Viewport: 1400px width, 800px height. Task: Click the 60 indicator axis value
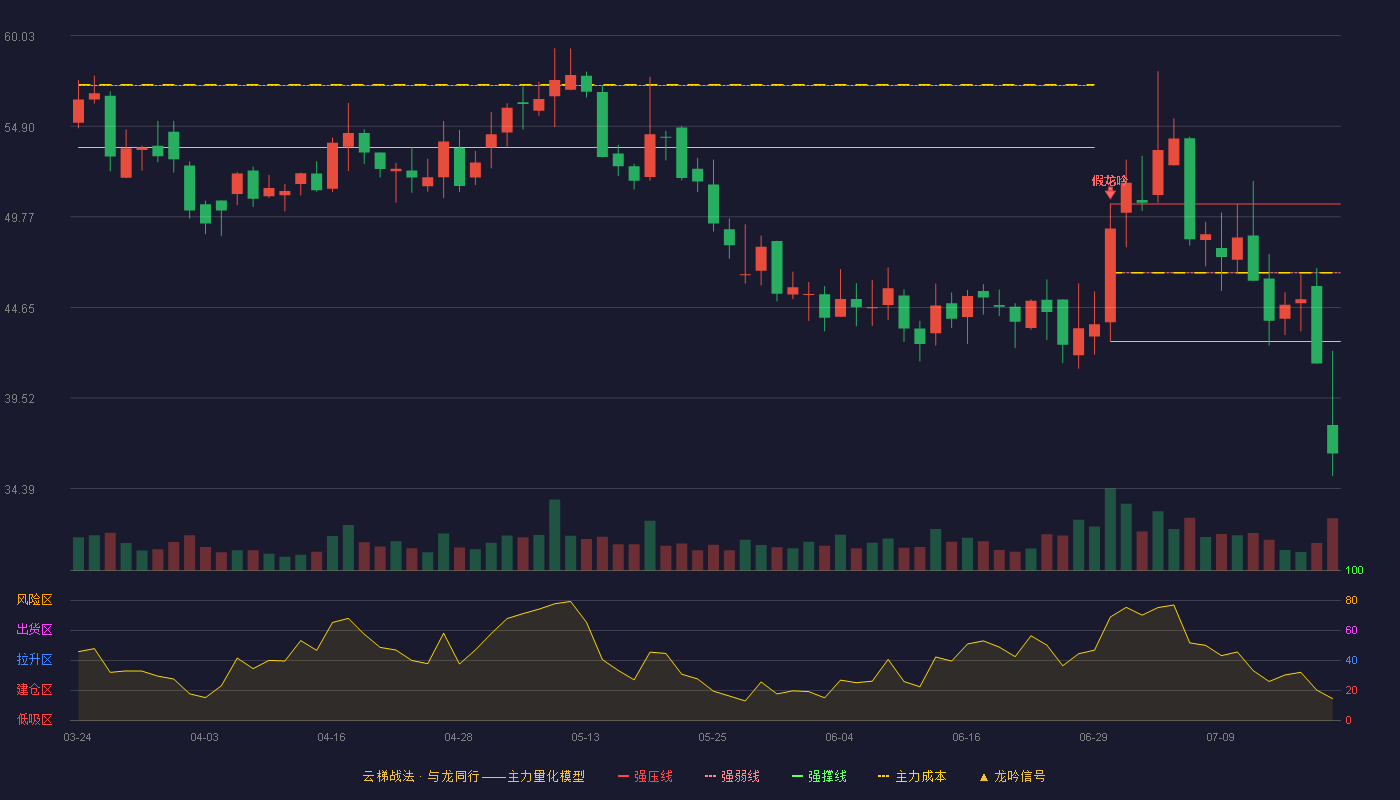pos(1351,630)
